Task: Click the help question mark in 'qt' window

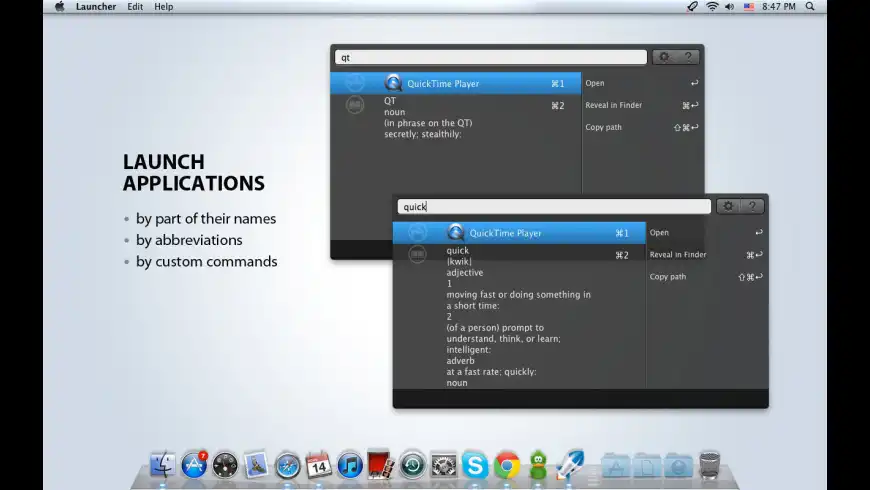Action: pos(688,57)
